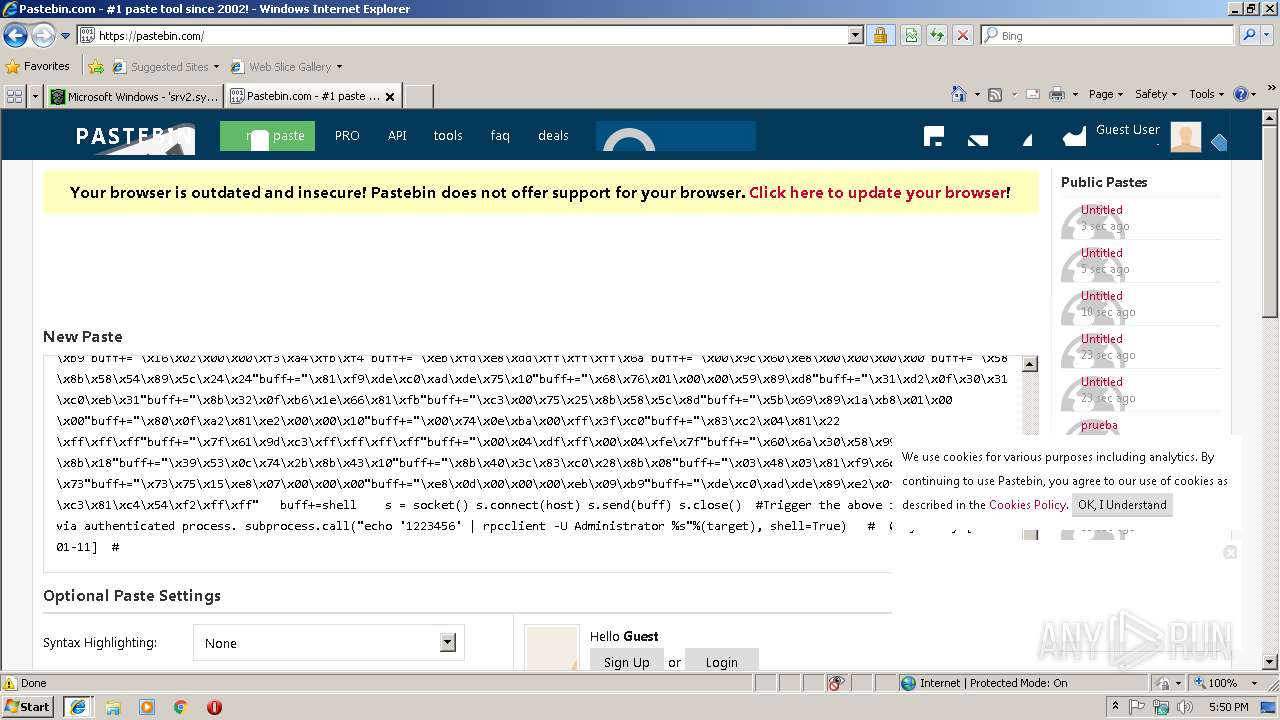The height and width of the screenshot is (720, 1280).
Task: Open the Help question mark icon
Action: coord(1240,94)
